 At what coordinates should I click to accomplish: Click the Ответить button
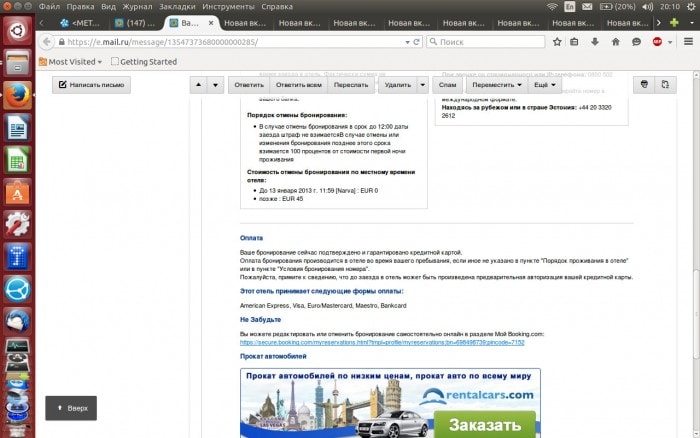(x=249, y=85)
